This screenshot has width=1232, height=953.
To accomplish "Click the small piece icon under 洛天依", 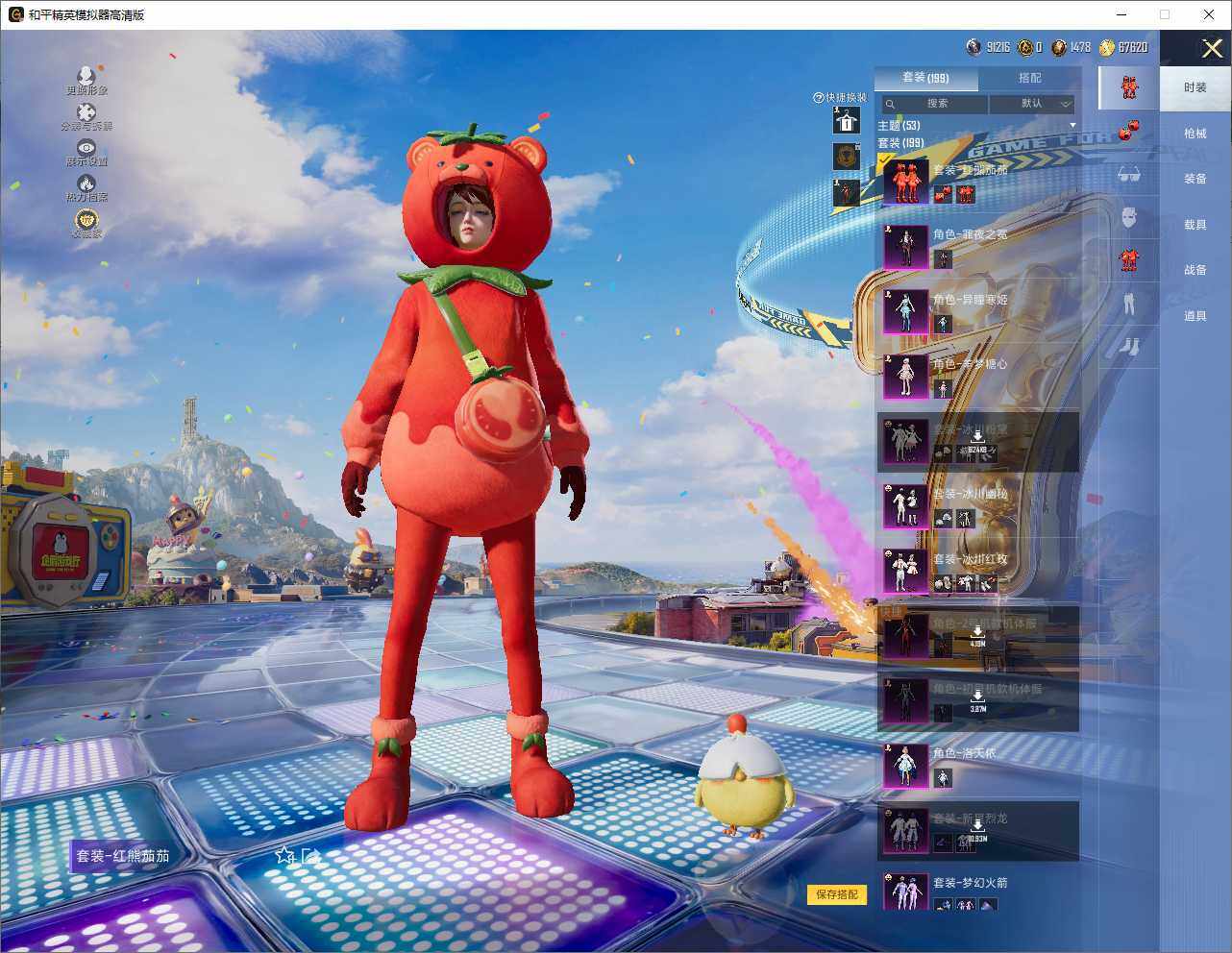I will pos(943,778).
